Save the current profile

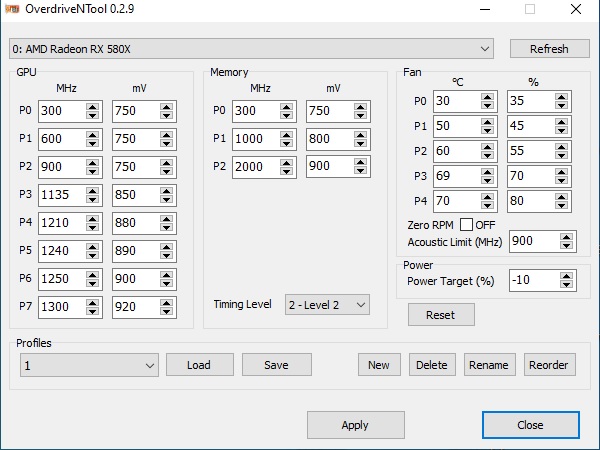pos(277,365)
